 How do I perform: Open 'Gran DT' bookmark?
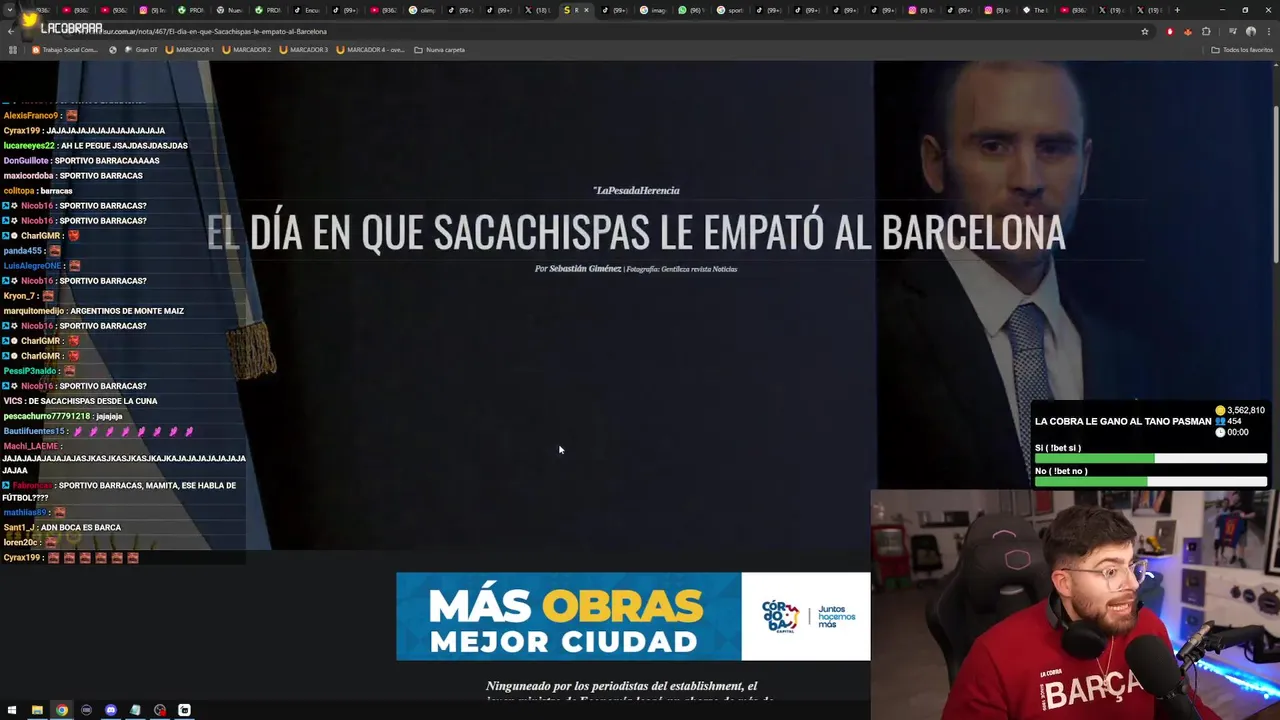pos(141,49)
